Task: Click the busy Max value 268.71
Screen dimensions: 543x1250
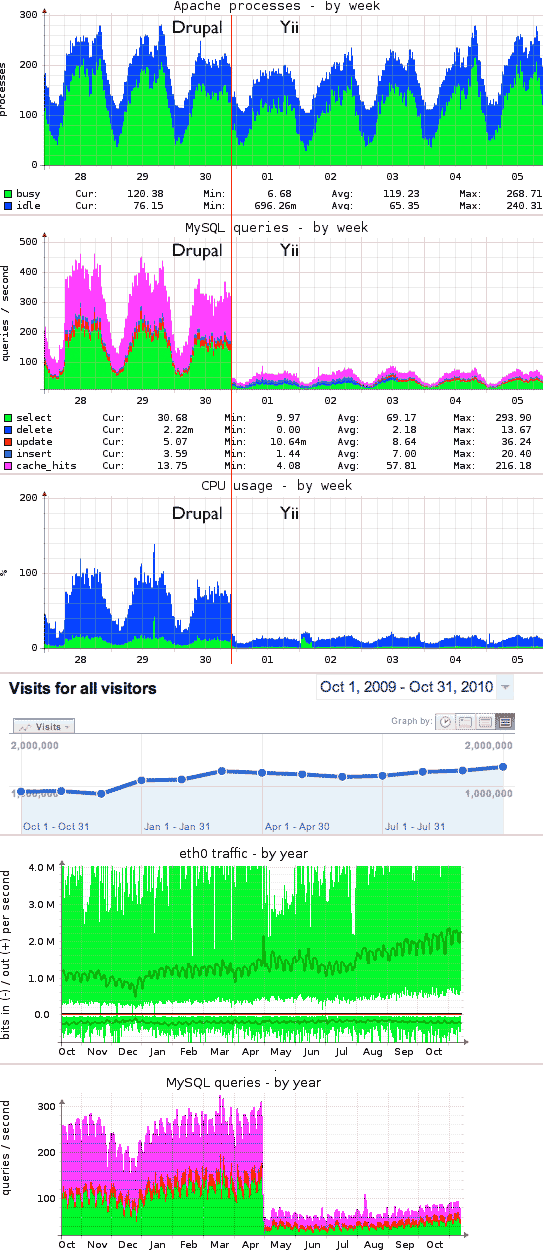Action: click(522, 193)
